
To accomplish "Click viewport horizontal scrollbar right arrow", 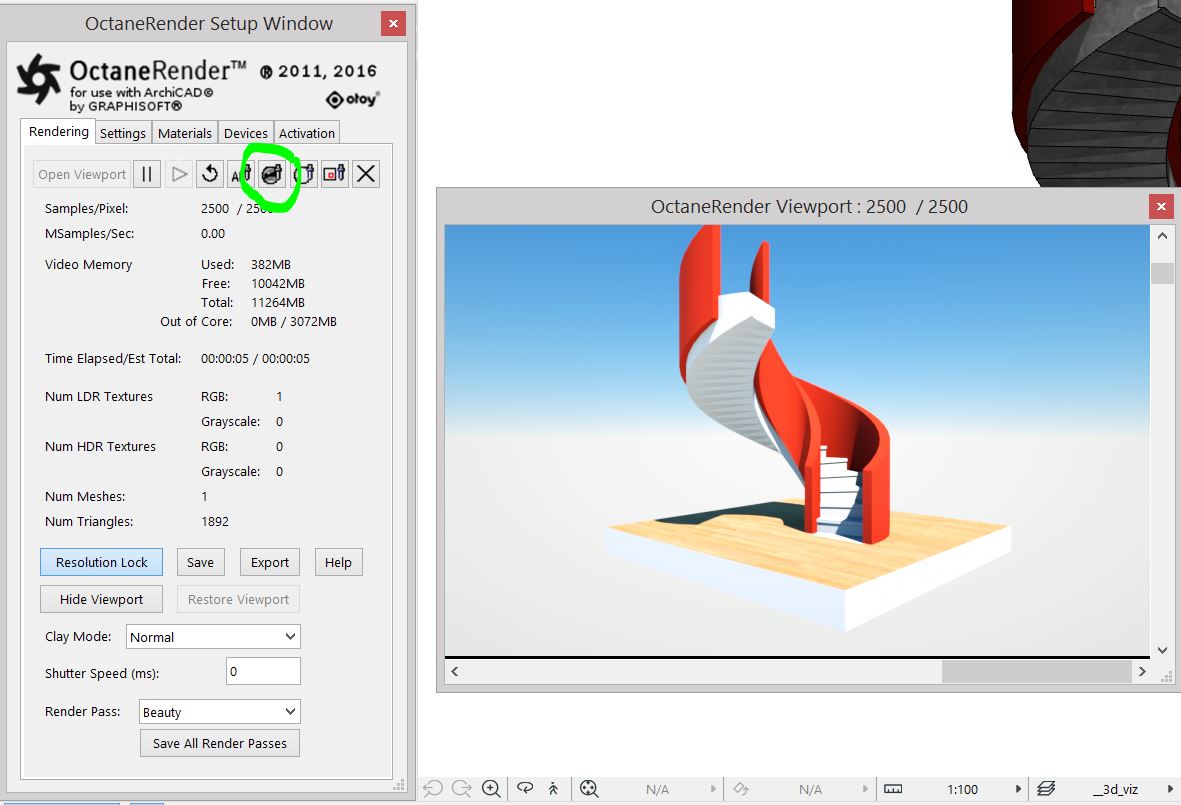I will pyautogui.click(x=1142, y=671).
